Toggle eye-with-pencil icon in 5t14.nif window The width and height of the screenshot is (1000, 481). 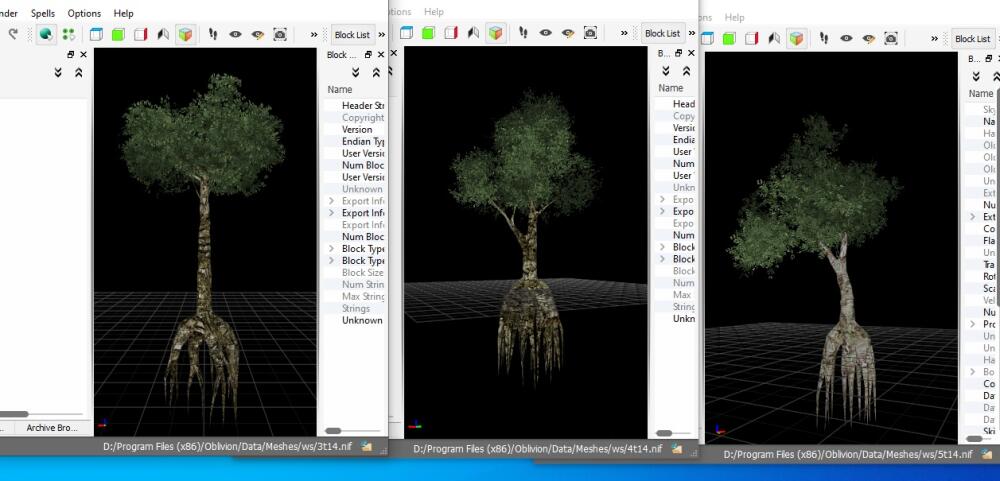(869, 39)
